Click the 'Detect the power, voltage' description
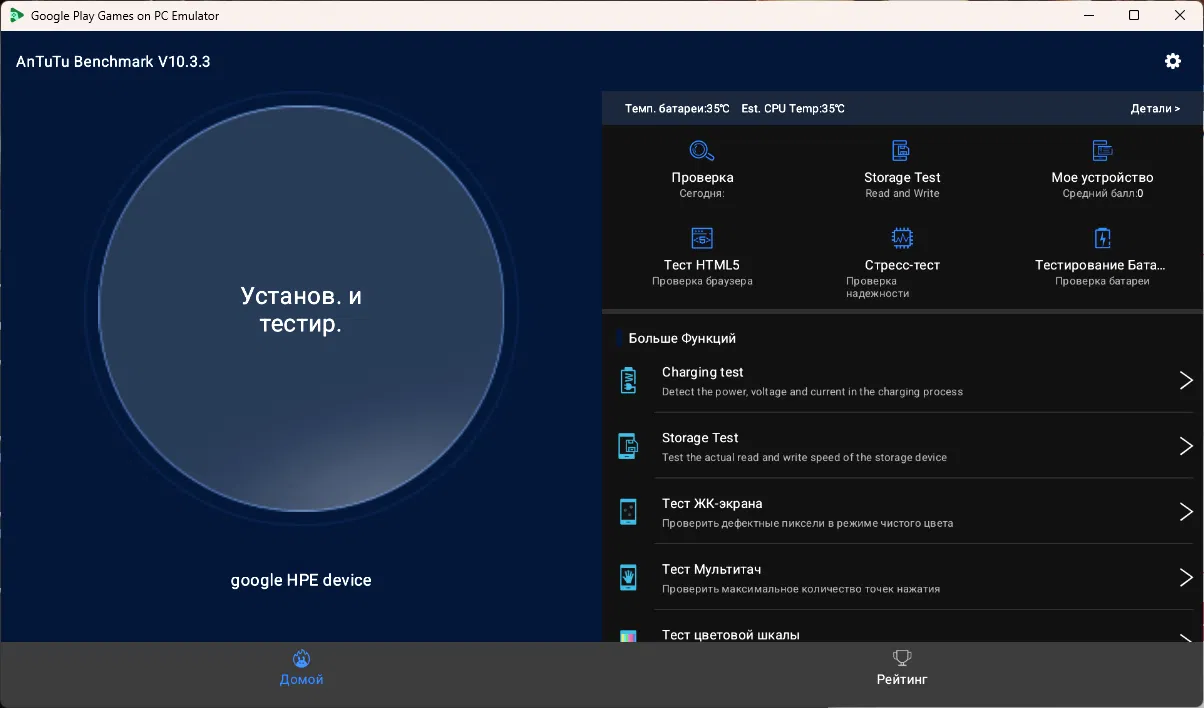The image size is (1204, 708). pos(812,392)
